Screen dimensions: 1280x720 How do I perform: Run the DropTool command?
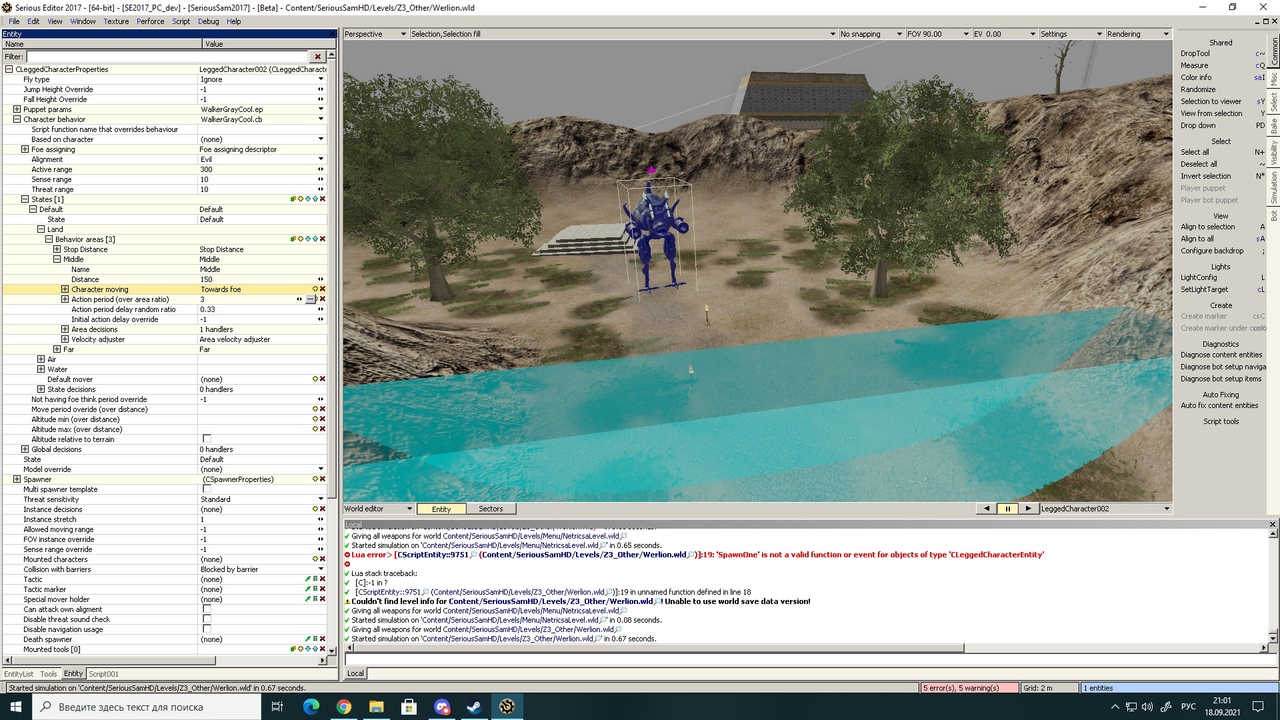(x=1195, y=54)
